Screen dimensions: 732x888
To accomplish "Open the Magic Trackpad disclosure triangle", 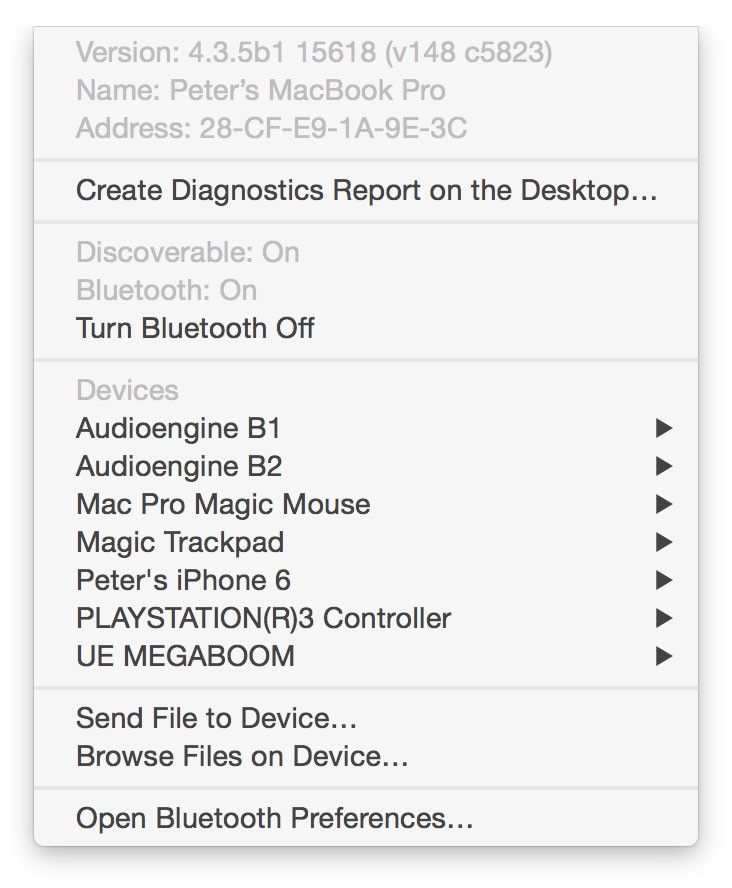I will pyautogui.click(x=663, y=543).
